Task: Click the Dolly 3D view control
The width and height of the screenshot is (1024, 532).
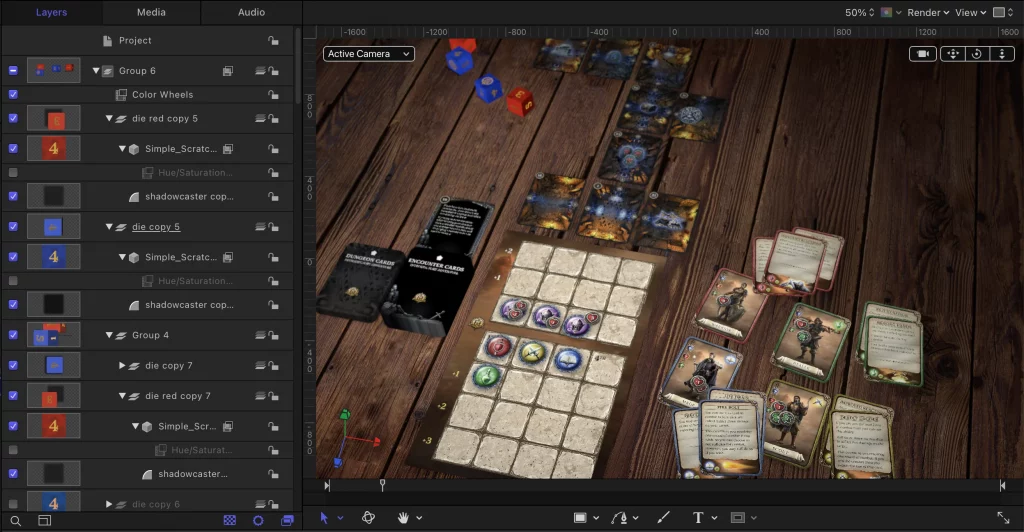Action: coord(1002,54)
